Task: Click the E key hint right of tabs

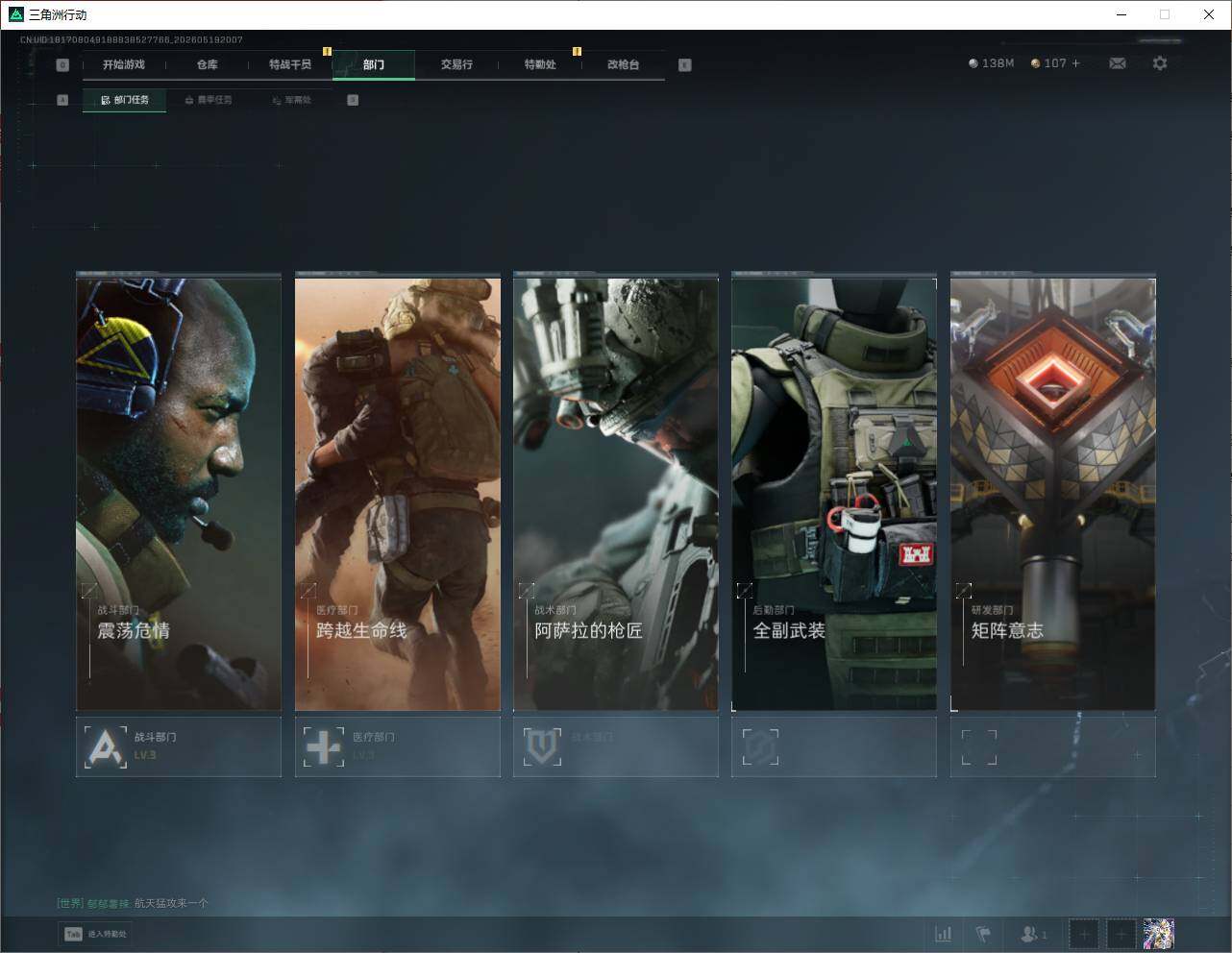Action: pyautogui.click(x=684, y=65)
